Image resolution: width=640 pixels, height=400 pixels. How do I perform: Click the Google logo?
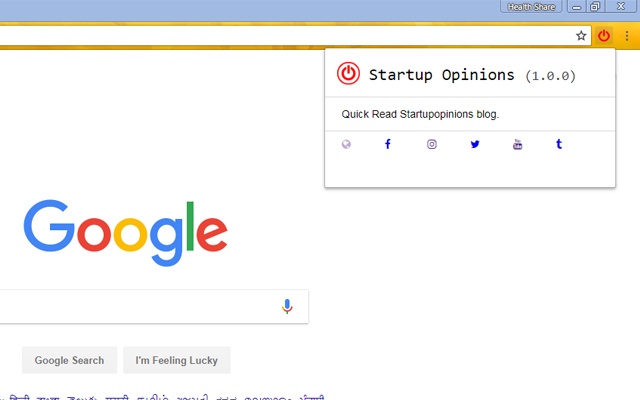125,233
